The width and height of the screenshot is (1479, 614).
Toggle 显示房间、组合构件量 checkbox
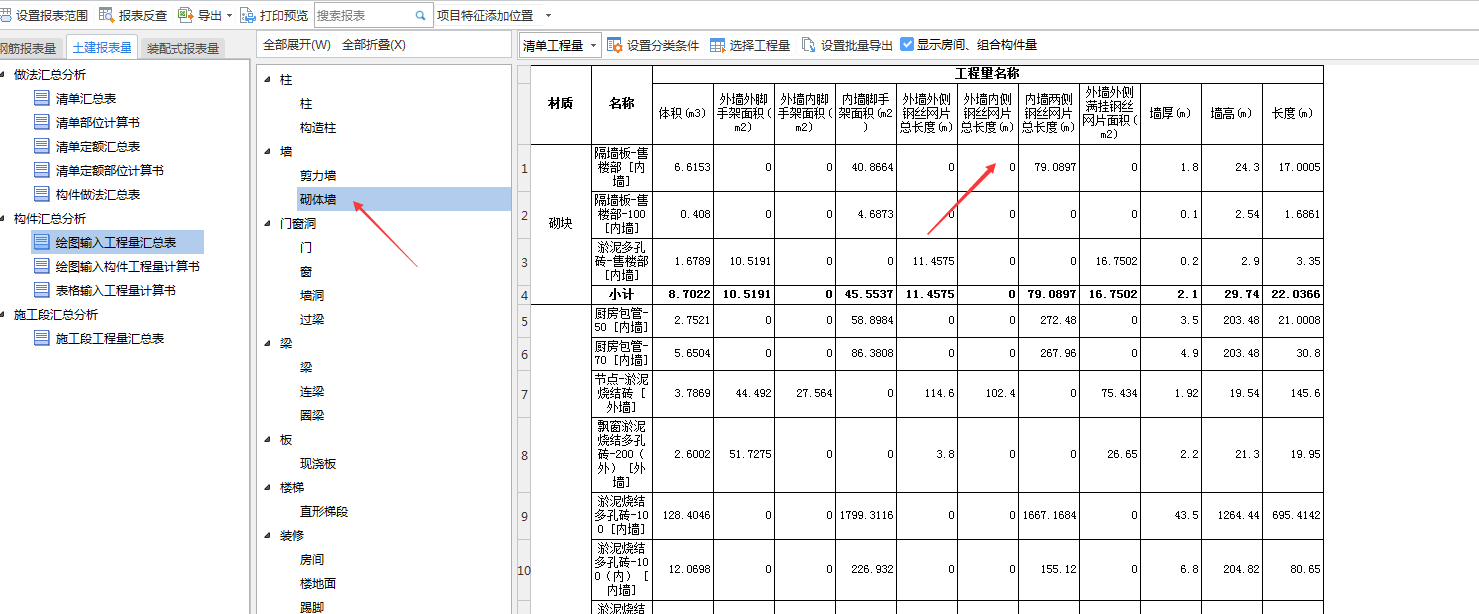point(907,44)
